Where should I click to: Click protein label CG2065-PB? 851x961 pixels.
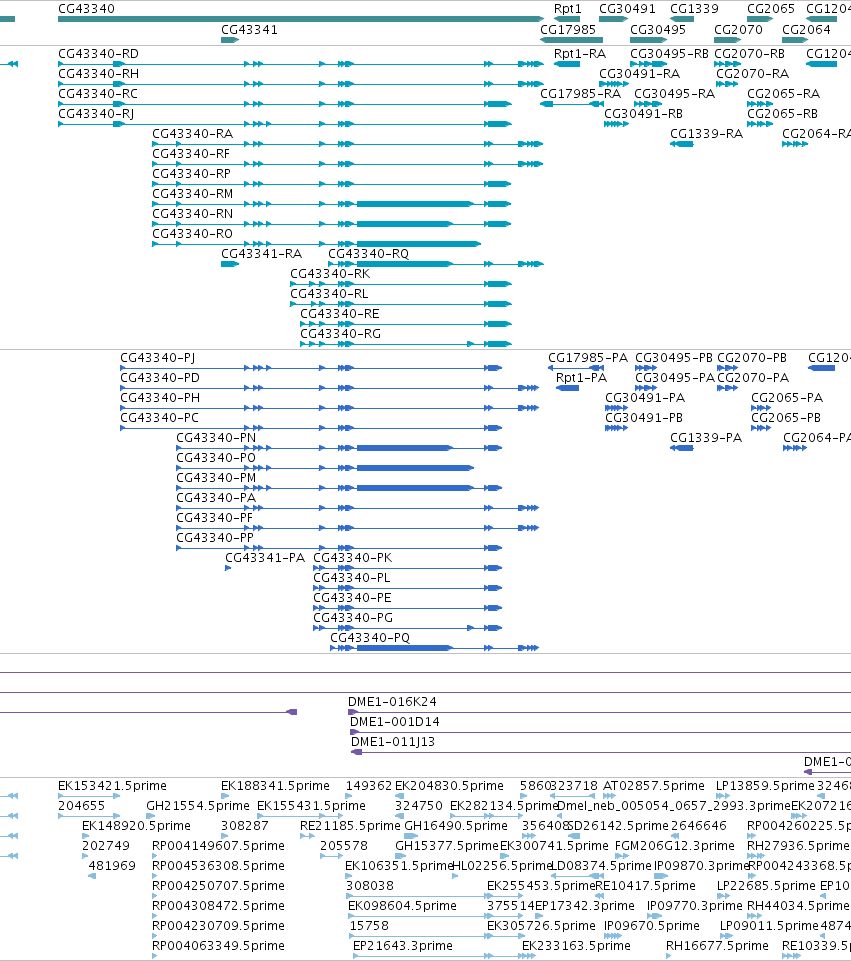pyautogui.click(x=785, y=418)
